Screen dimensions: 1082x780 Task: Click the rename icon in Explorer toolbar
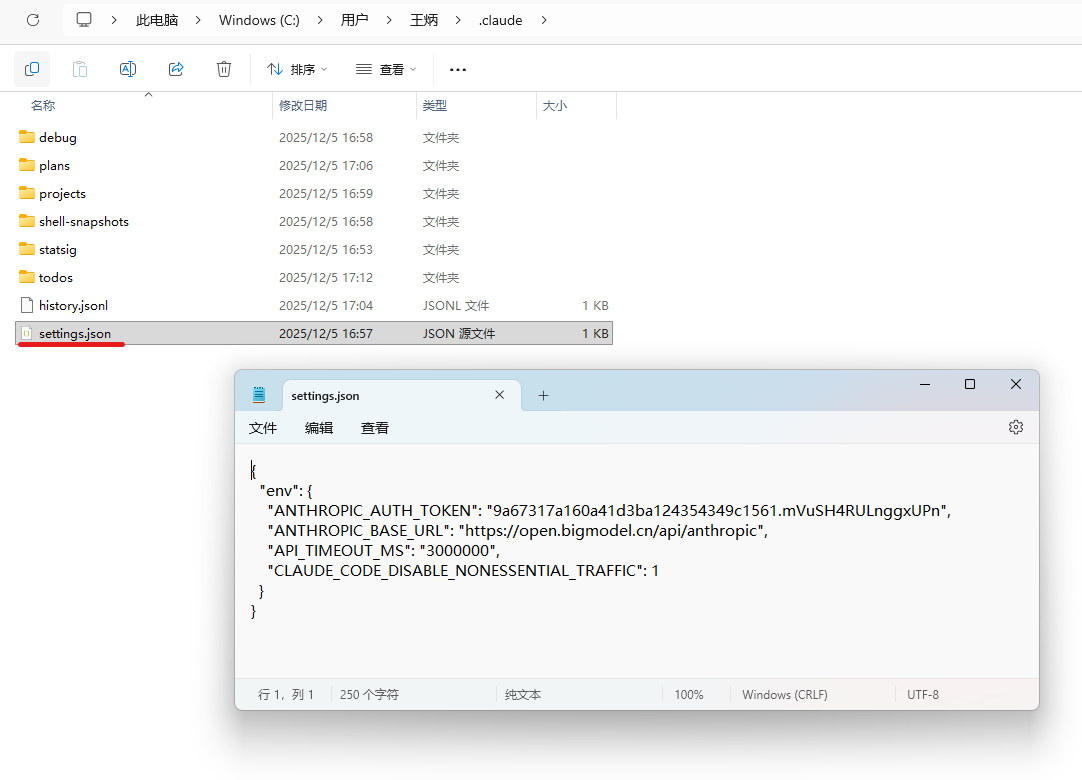pos(128,69)
